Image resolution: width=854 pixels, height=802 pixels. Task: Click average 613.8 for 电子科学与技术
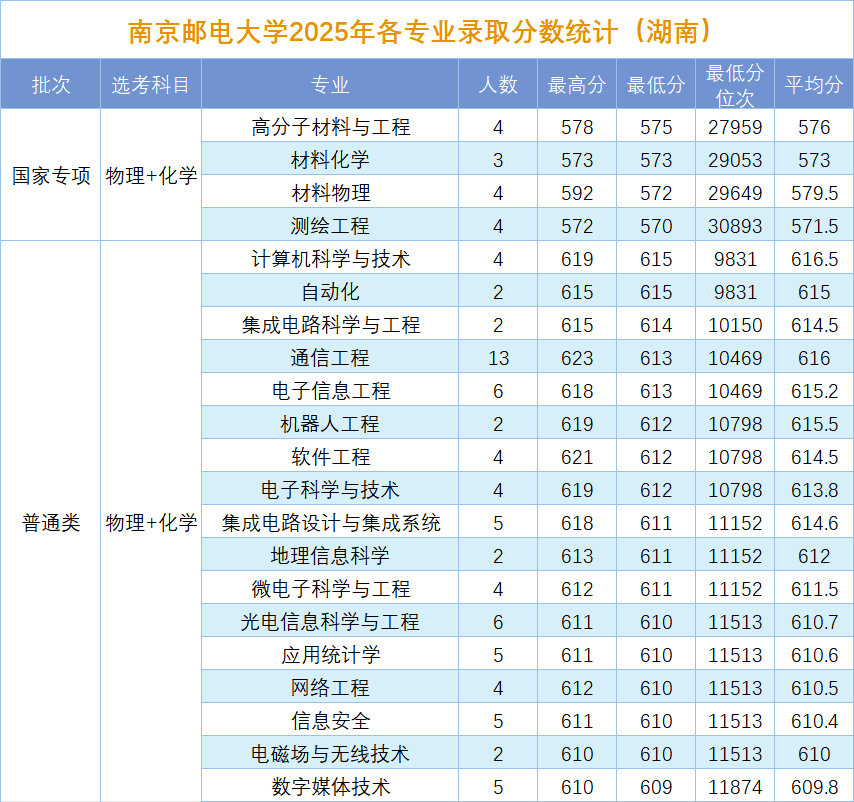click(x=814, y=489)
